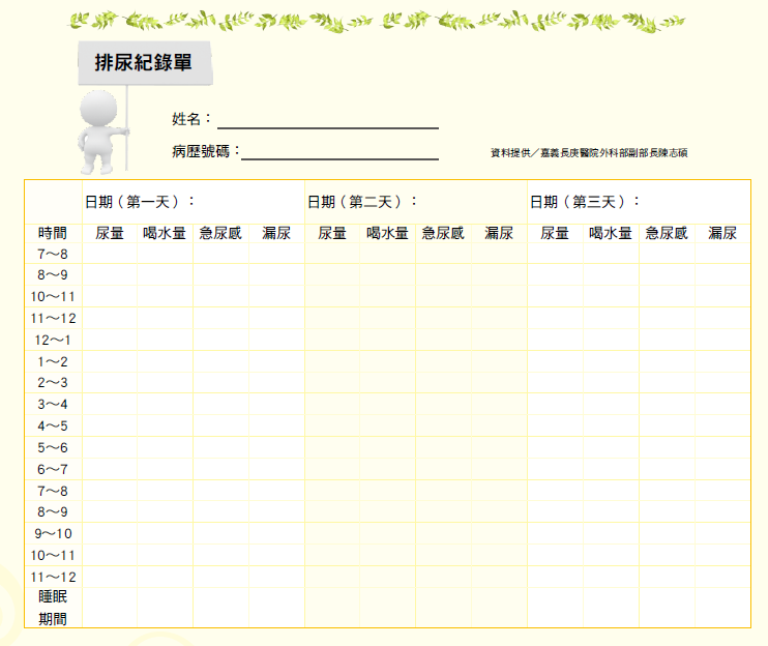This screenshot has width=768, height=646.
Task: Click the 病歷號碼 input line
Action: [340, 153]
